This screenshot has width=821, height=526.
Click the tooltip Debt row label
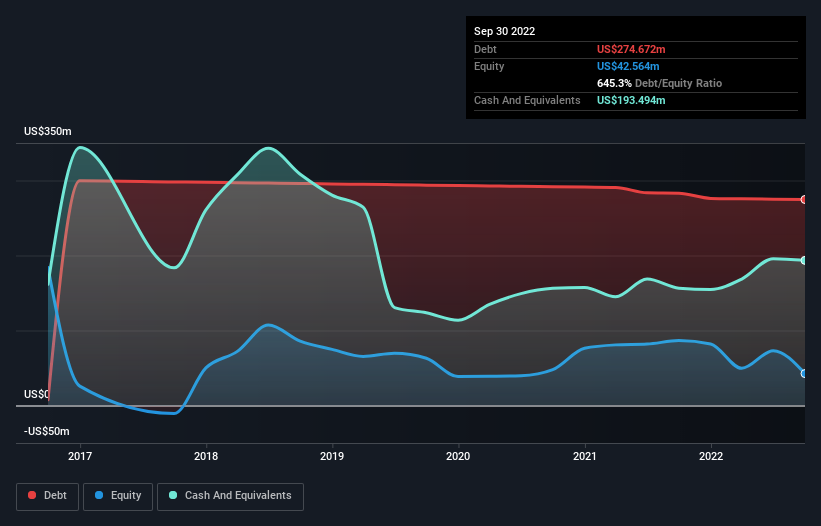pos(485,49)
